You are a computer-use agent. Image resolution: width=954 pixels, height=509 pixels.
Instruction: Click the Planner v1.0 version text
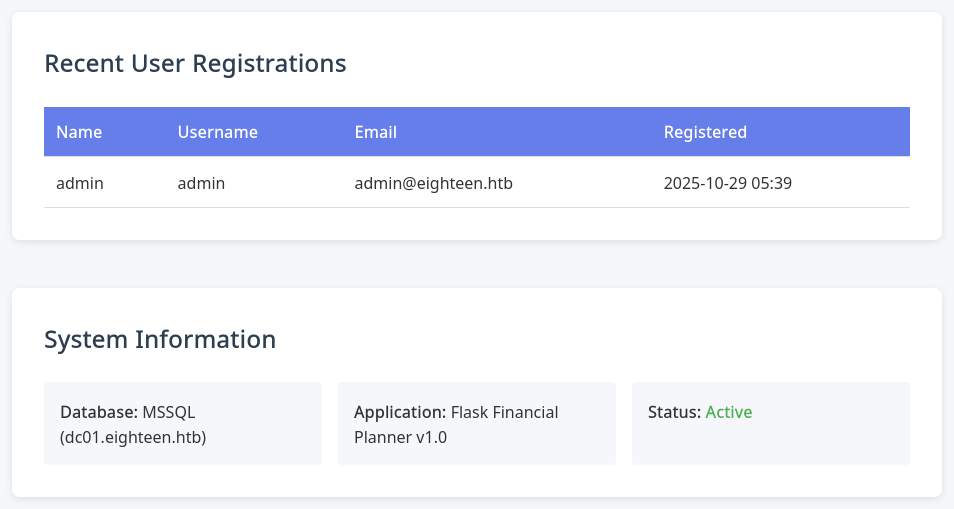pos(400,437)
